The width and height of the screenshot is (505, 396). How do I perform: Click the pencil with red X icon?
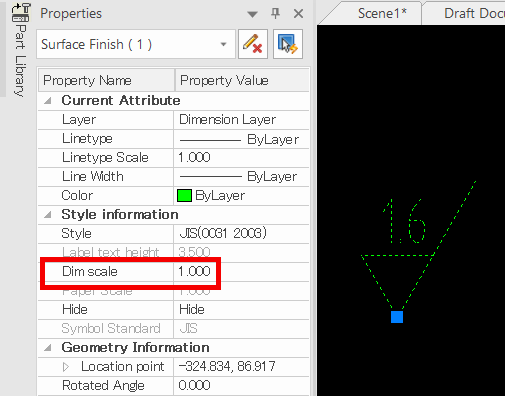[253, 44]
